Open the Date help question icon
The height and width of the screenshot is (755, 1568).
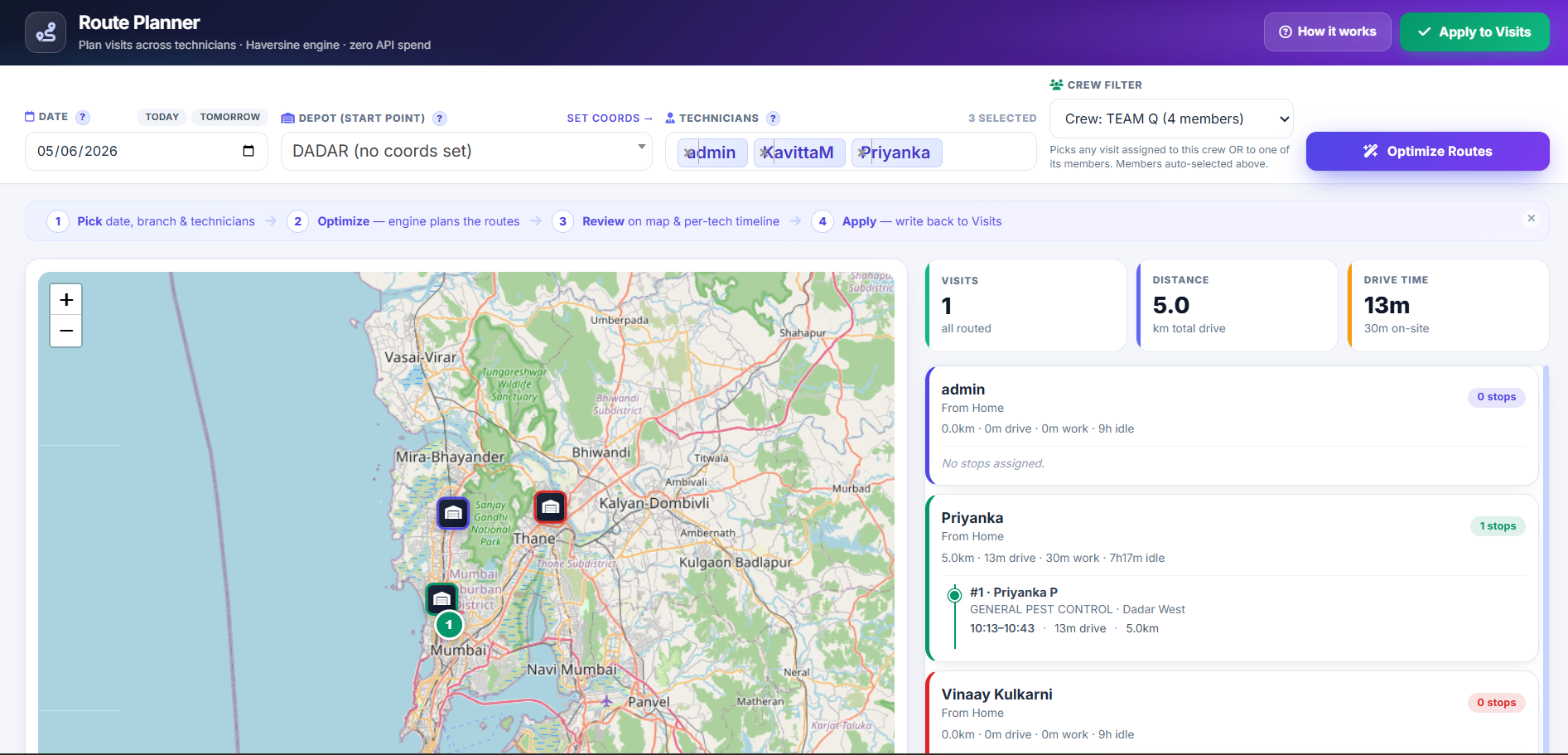pos(83,118)
